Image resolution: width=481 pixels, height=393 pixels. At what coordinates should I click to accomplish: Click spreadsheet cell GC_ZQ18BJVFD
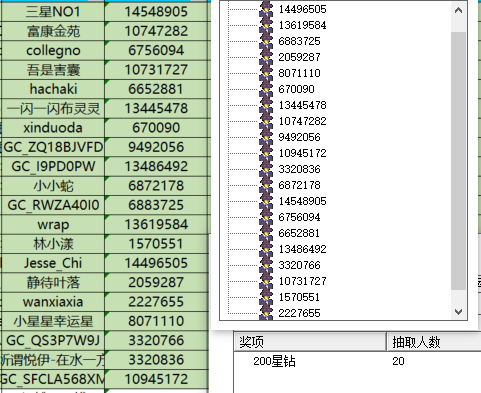coord(53,147)
